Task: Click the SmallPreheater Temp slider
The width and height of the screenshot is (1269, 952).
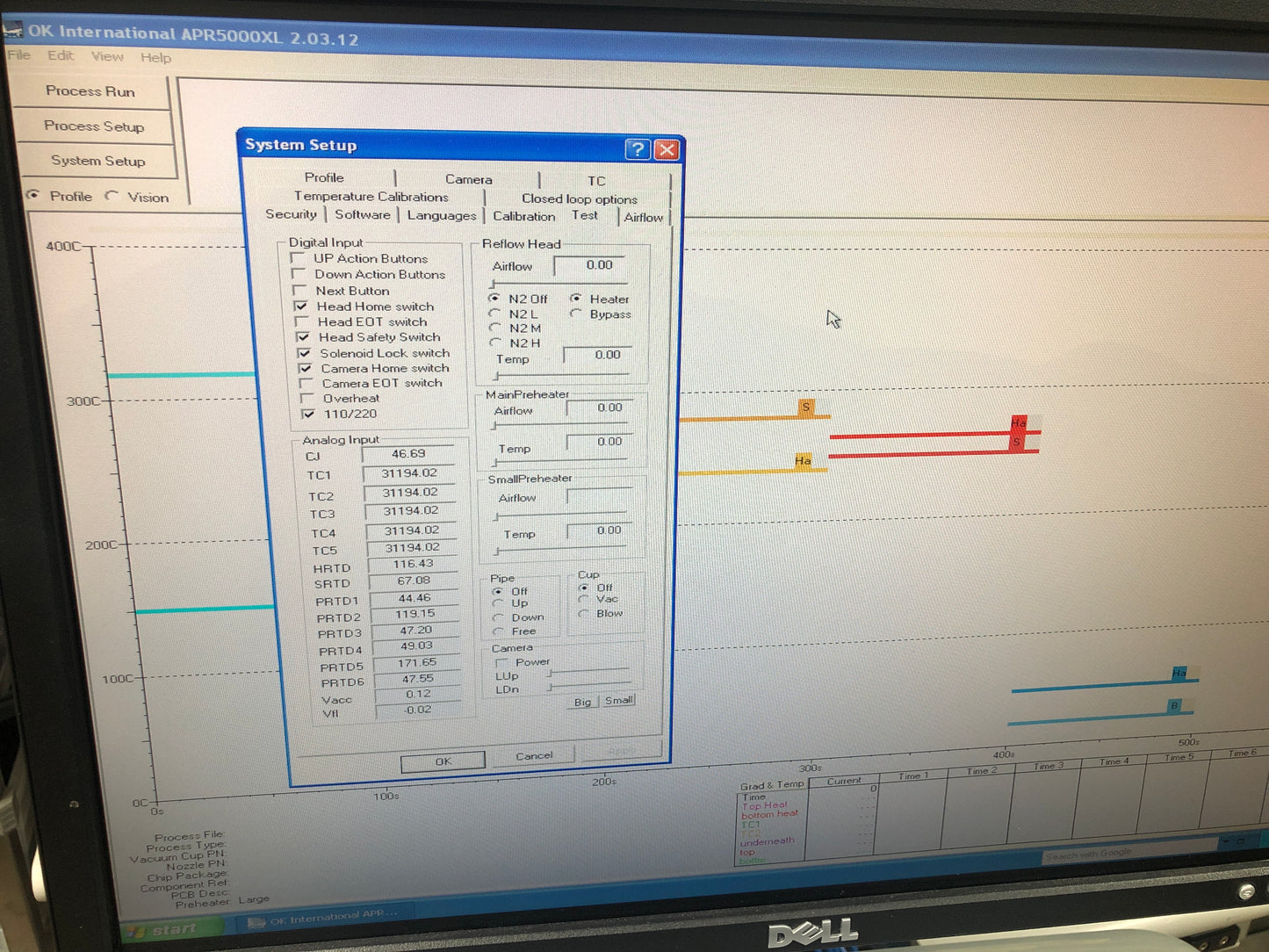Action: pos(561,551)
